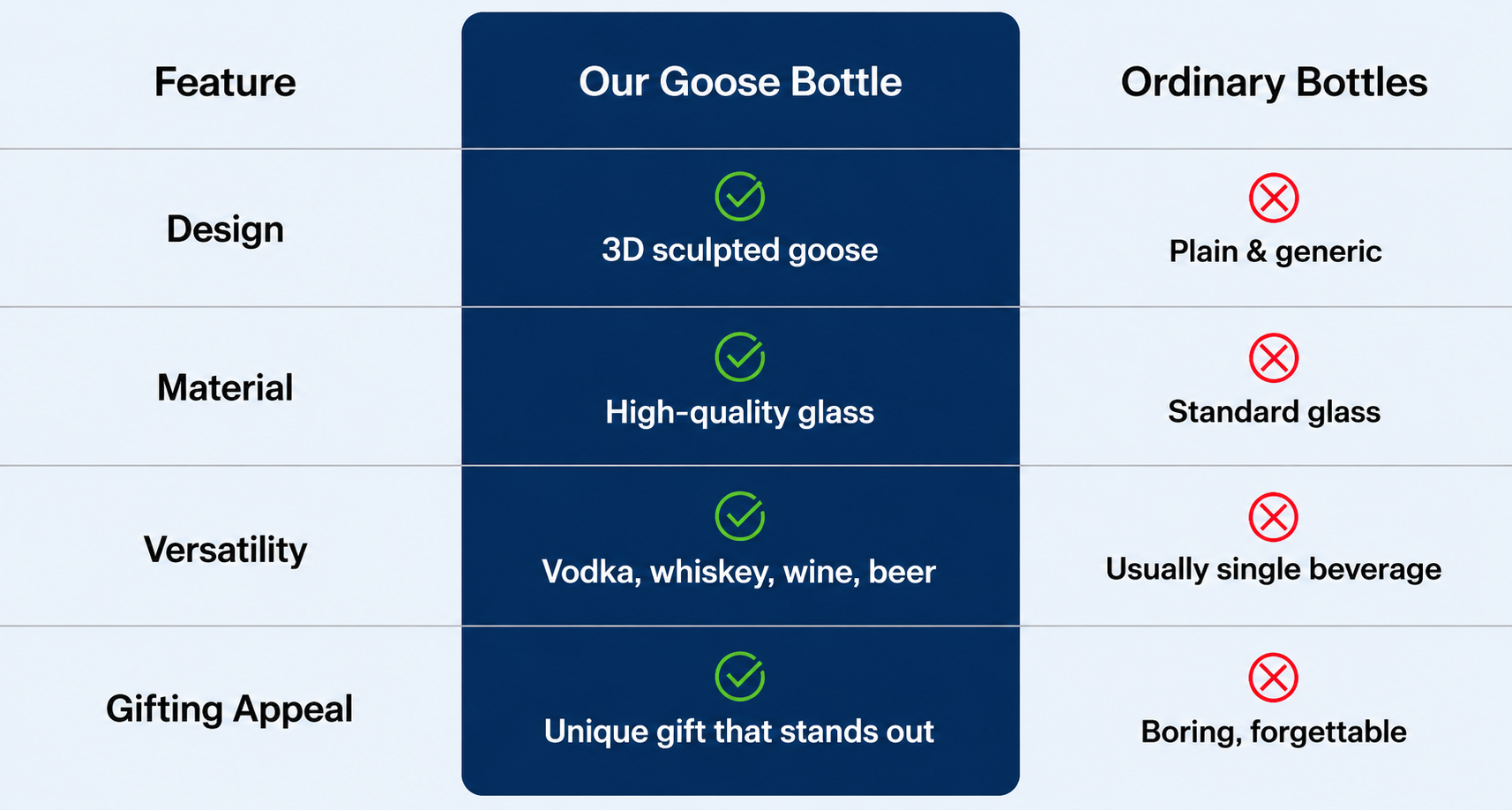Click the Unique gift that stands out text
The height and width of the screenshot is (810, 1512).
tap(739, 732)
